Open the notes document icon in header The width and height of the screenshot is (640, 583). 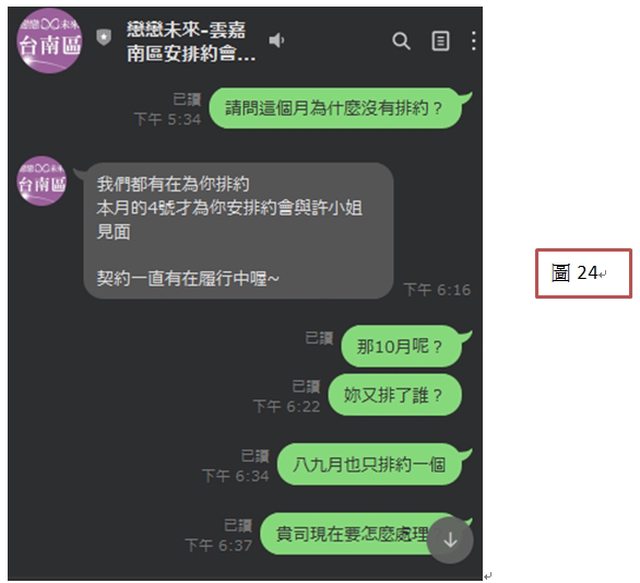(x=440, y=41)
